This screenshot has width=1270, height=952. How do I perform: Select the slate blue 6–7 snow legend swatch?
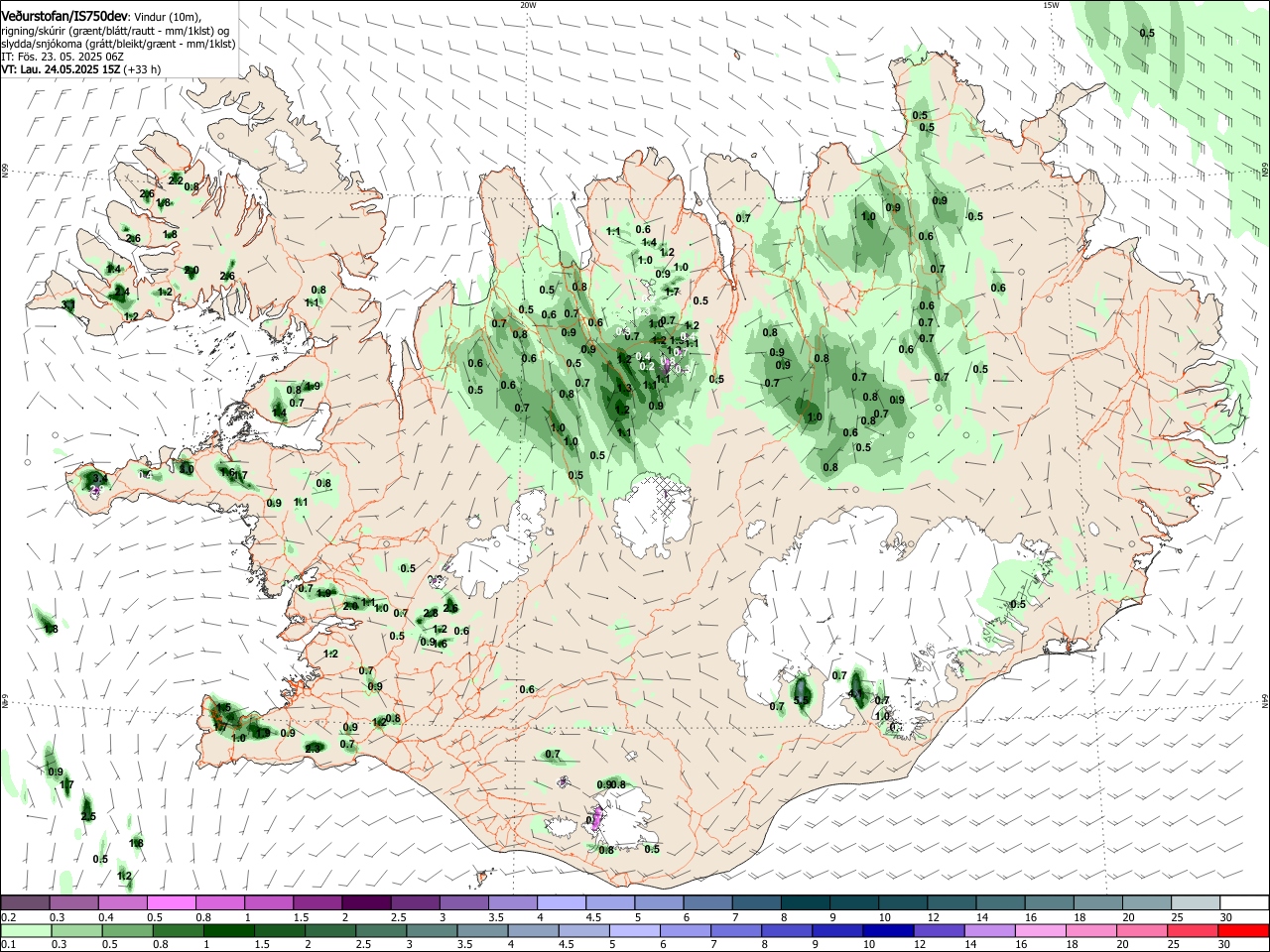[x=710, y=903]
